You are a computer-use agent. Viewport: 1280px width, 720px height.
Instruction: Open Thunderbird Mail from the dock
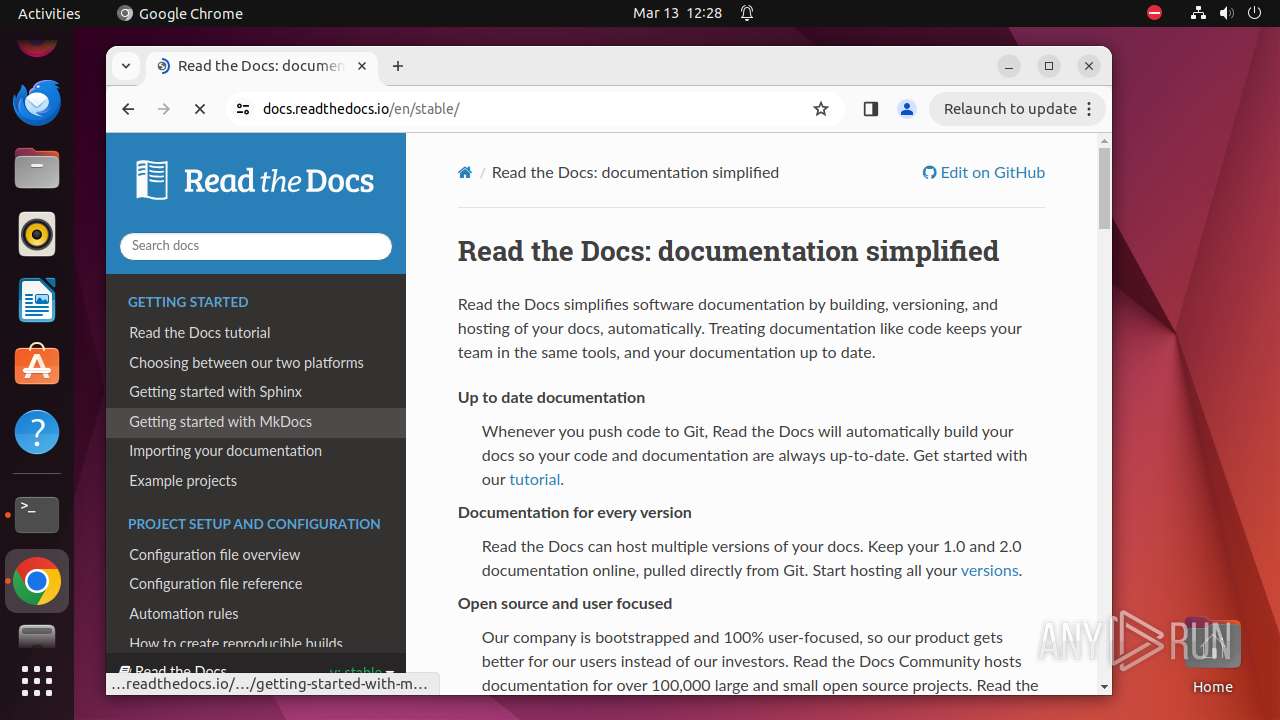[37, 102]
